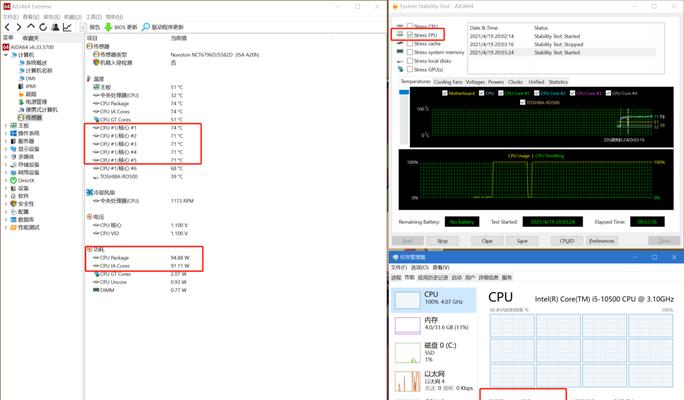Toggle the TOSHIBA-RD500 graph checkbox
The height and width of the screenshot is (400, 684).
click(523, 103)
